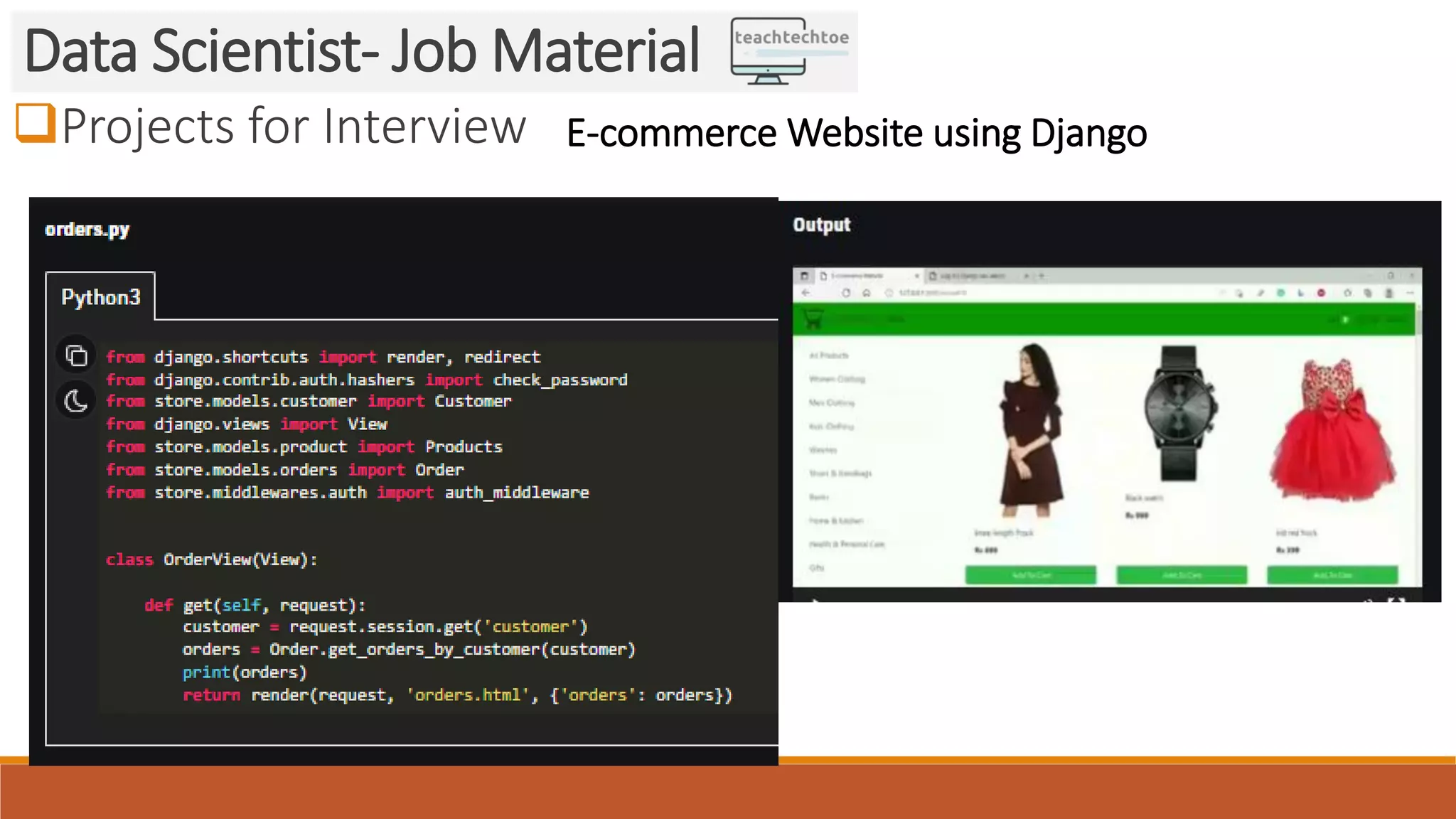
Task: Open Shoes & Handbags category
Action: 840,473
